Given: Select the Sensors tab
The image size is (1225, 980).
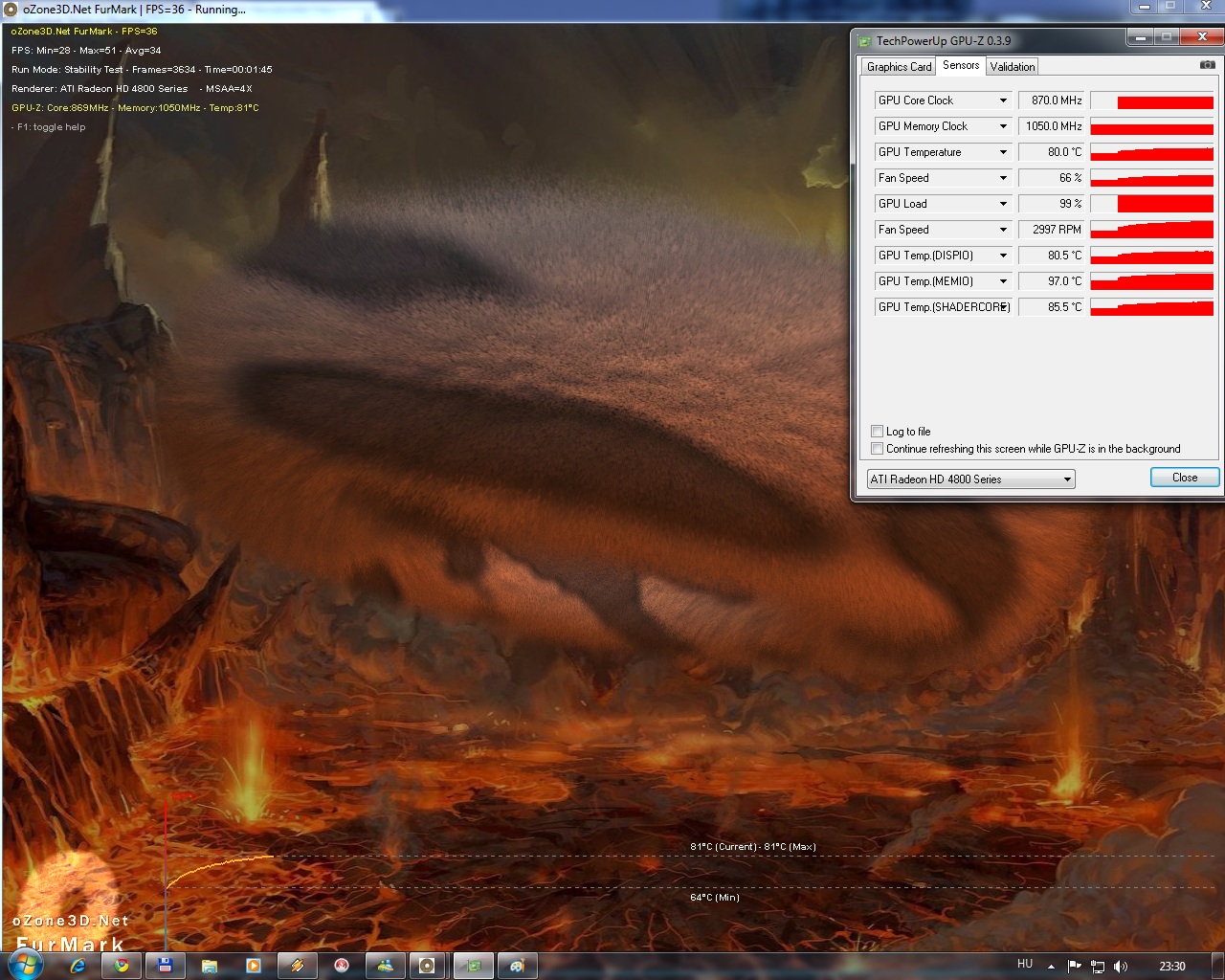Looking at the screenshot, I should tap(961, 65).
